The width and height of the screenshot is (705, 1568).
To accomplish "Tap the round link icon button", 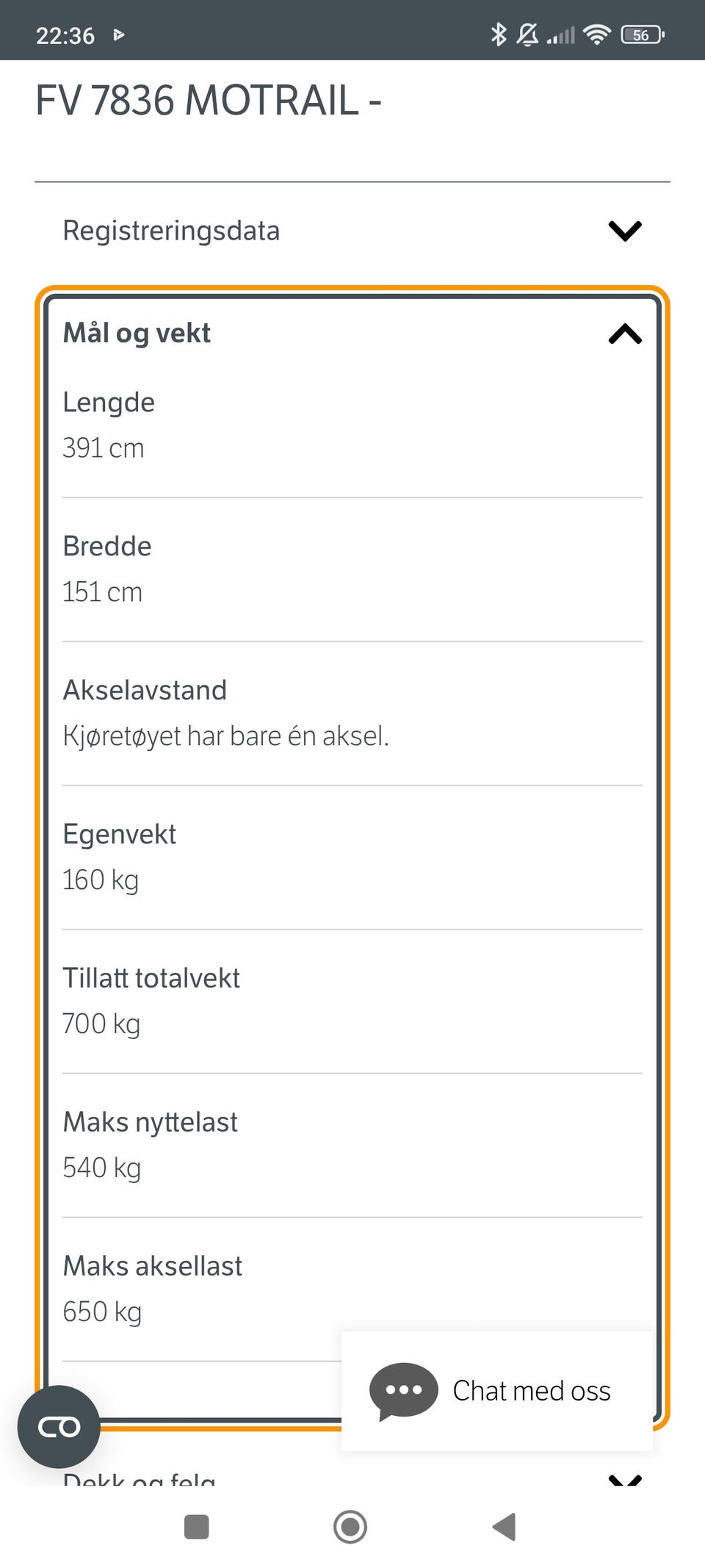I will click(59, 1427).
